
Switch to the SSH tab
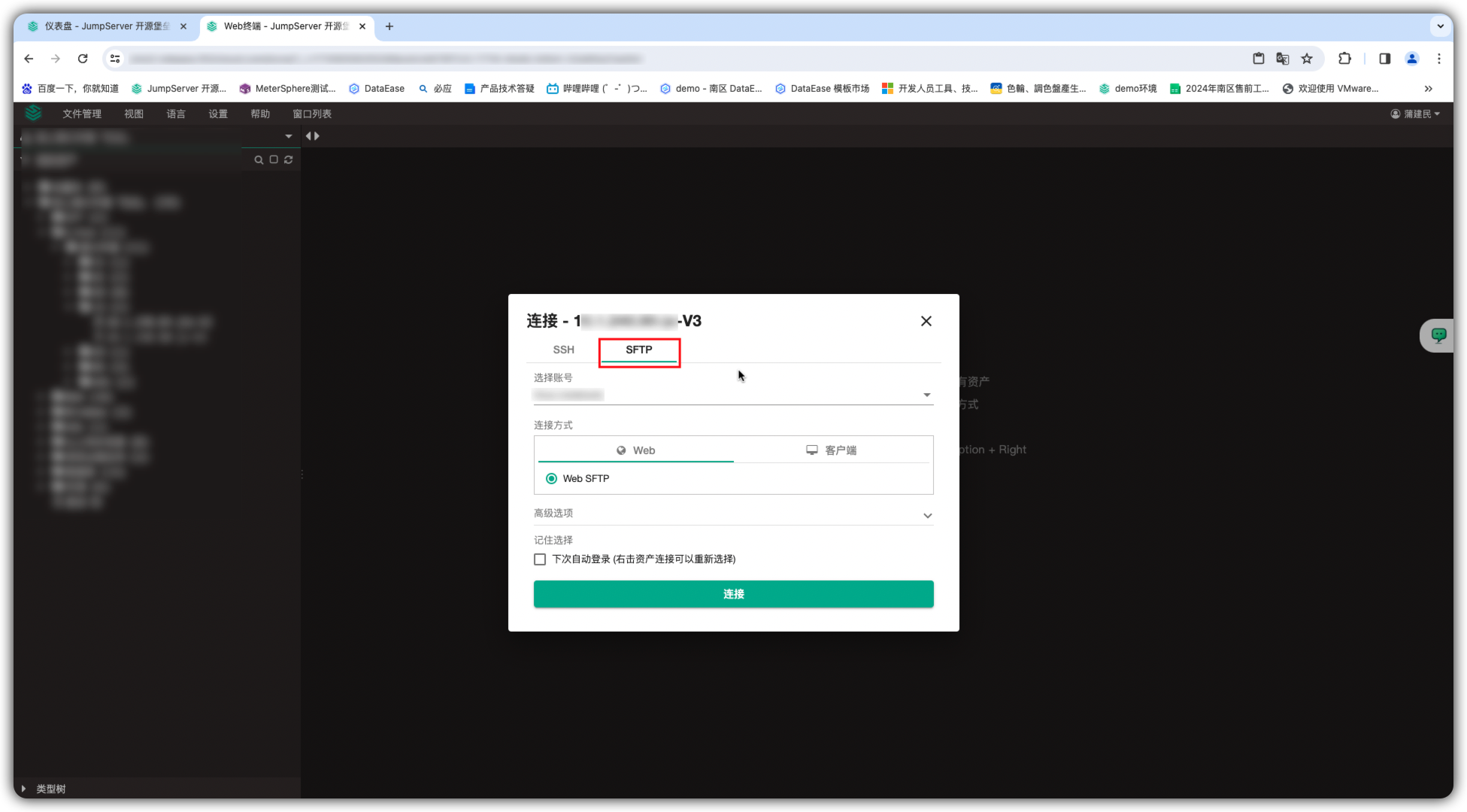pos(563,350)
